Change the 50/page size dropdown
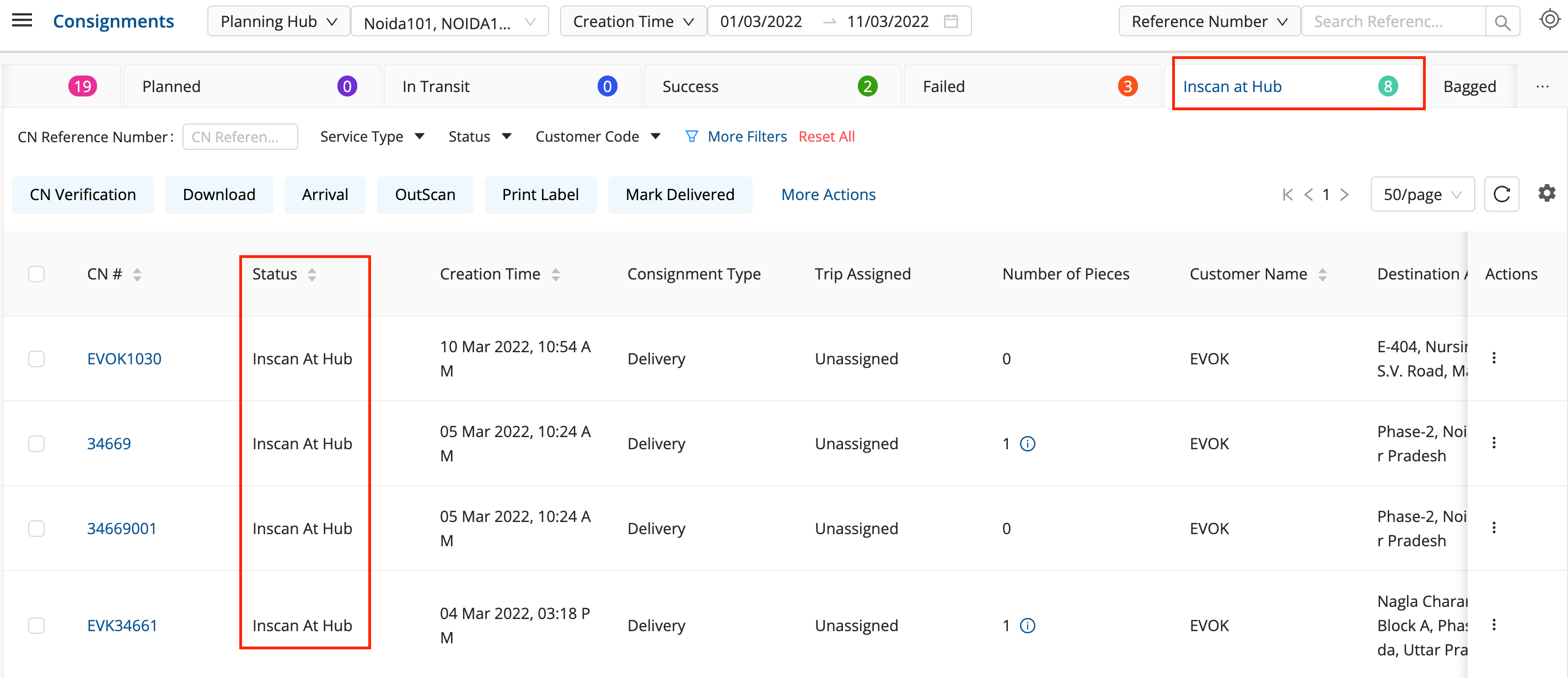The width and height of the screenshot is (1568, 678). [x=1422, y=195]
